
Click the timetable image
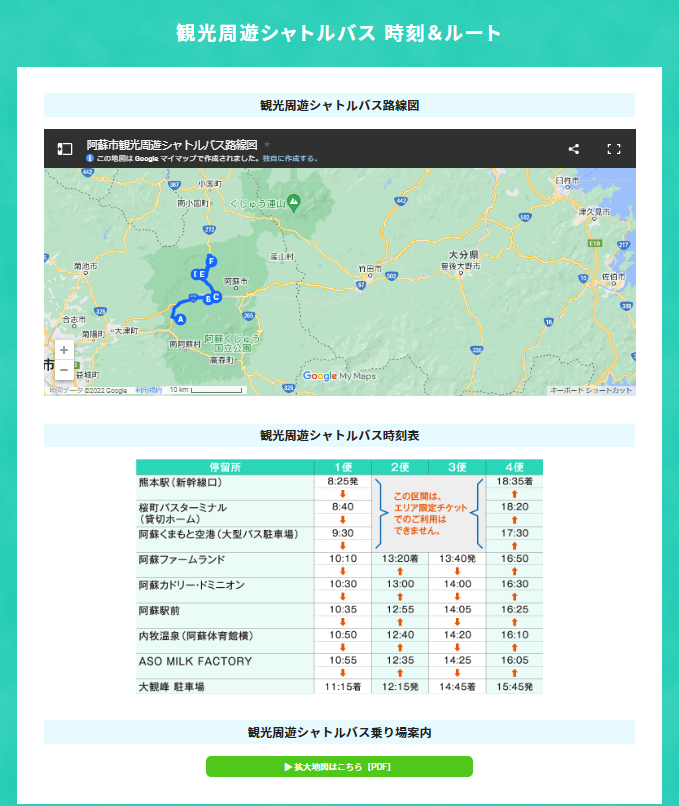point(339,577)
